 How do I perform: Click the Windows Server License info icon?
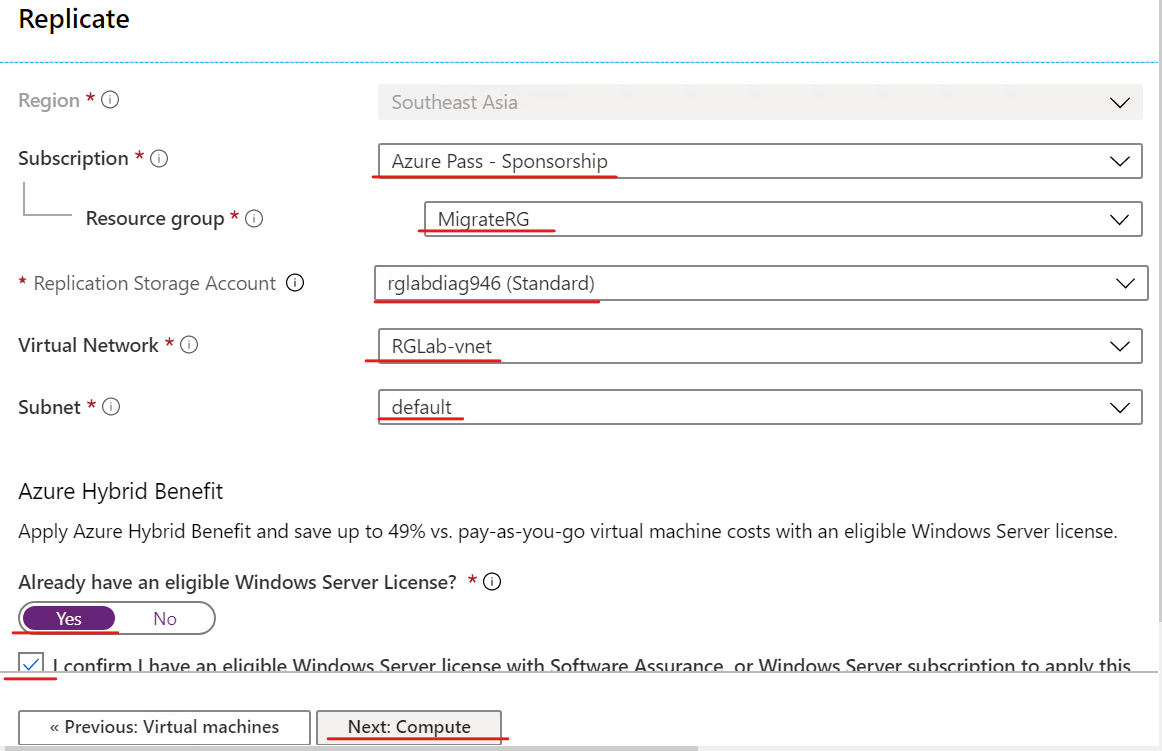click(x=492, y=582)
